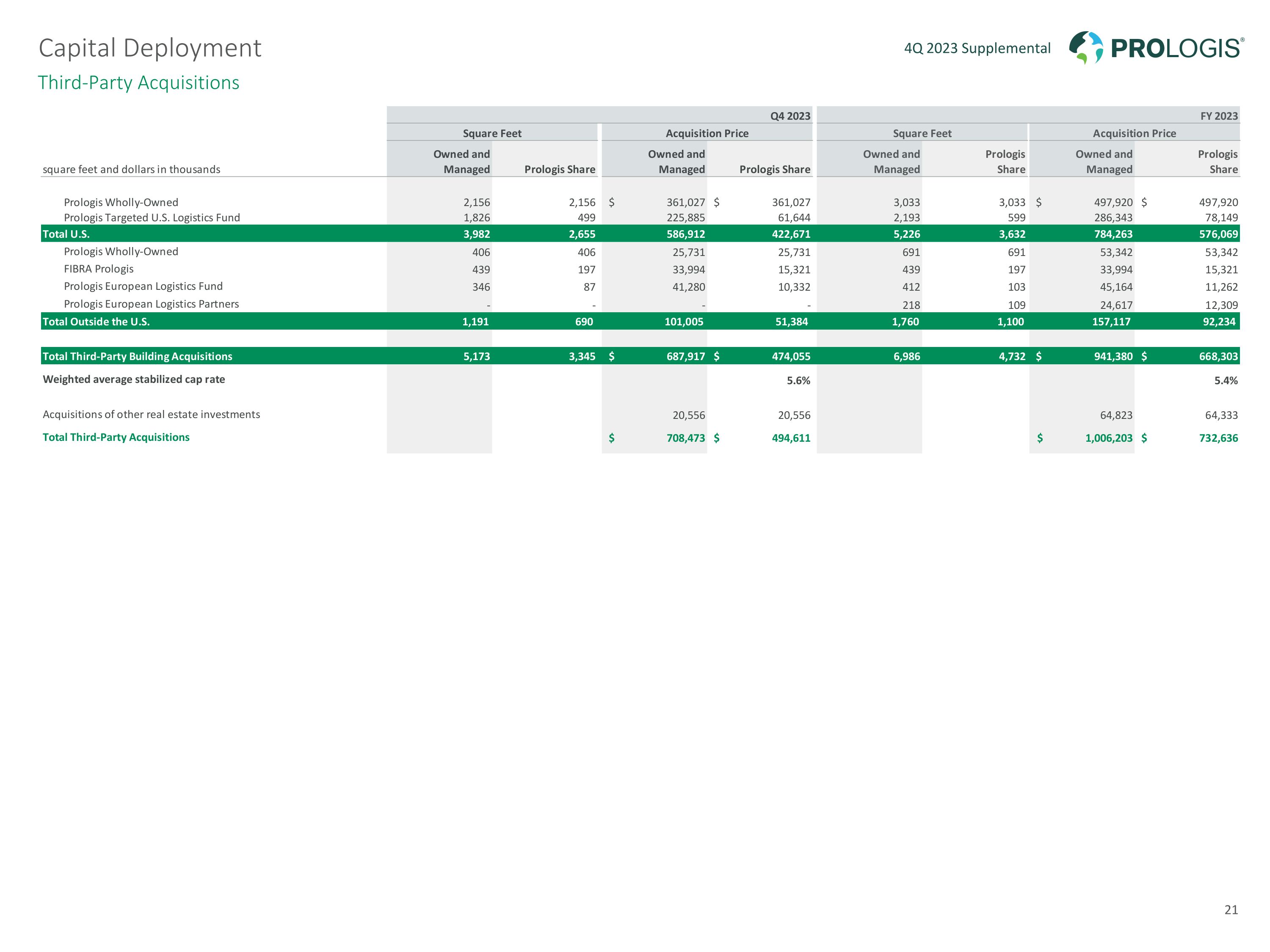This screenshot has width=1270, height=952.
Task: Click the FY 2023 column group header
Action: pyautogui.click(x=1218, y=116)
